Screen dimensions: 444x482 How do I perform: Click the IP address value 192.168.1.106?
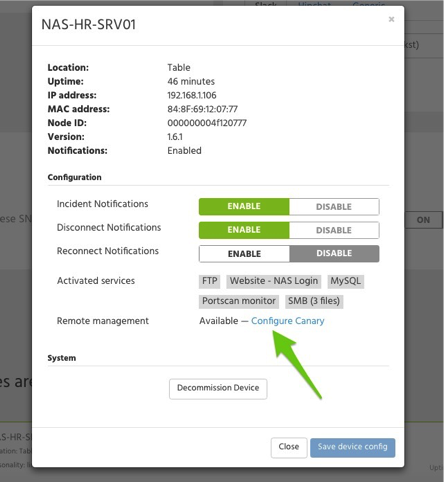coord(192,95)
